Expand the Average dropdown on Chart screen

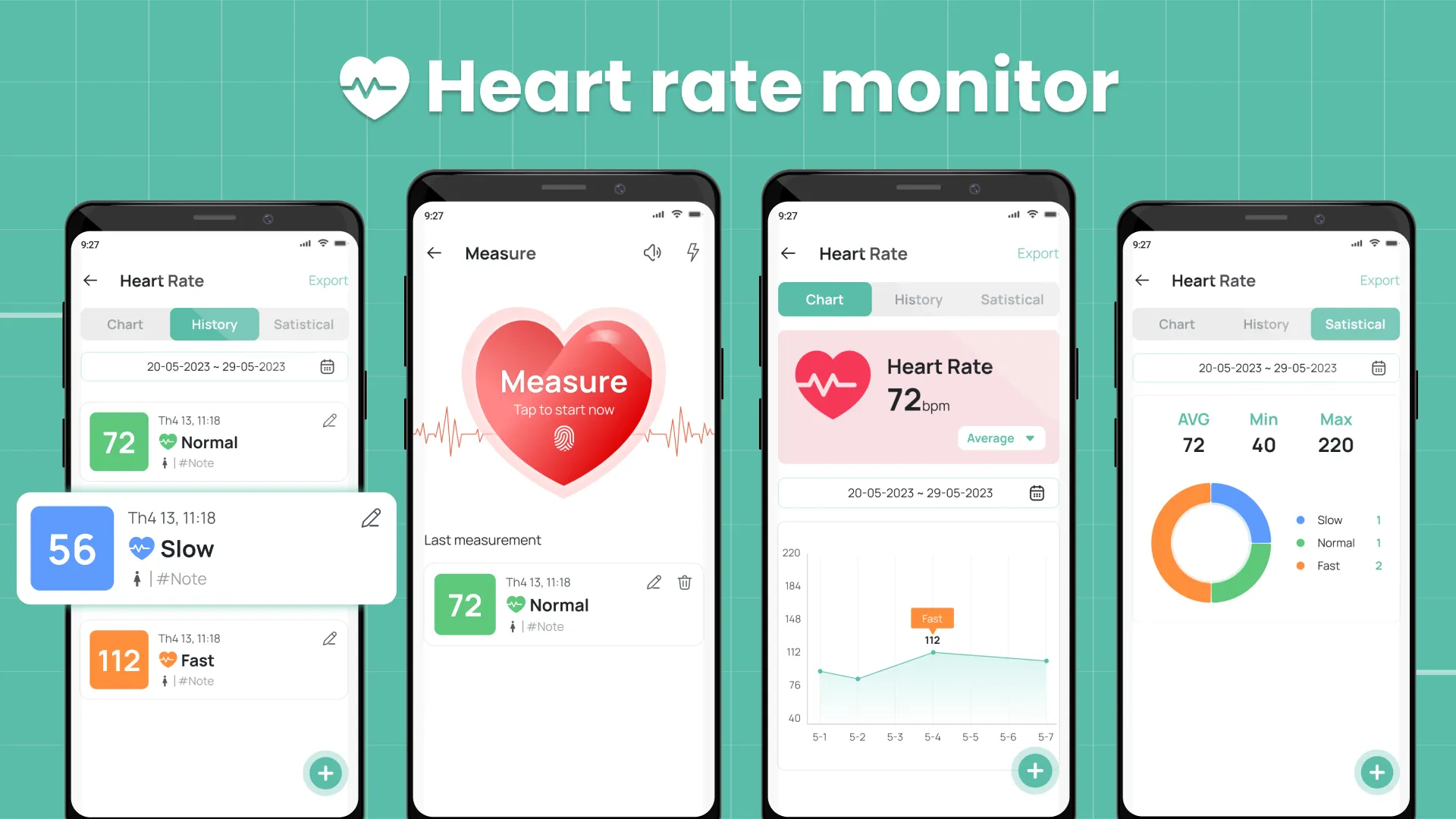1000,438
